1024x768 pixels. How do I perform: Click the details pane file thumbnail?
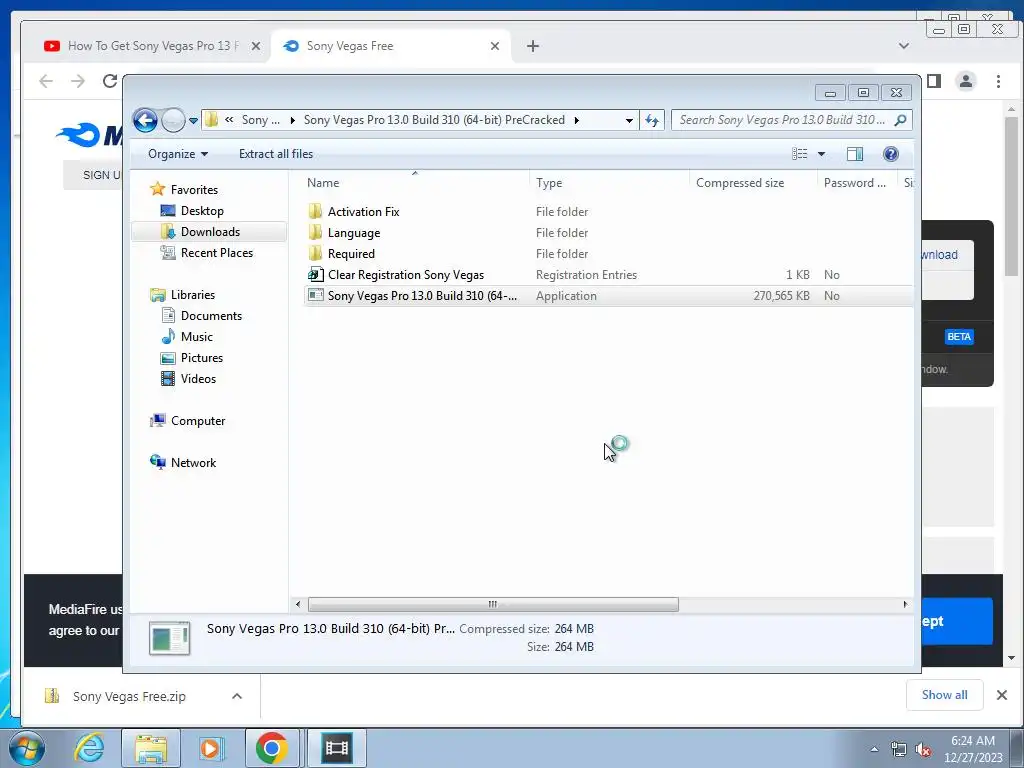tap(170, 638)
